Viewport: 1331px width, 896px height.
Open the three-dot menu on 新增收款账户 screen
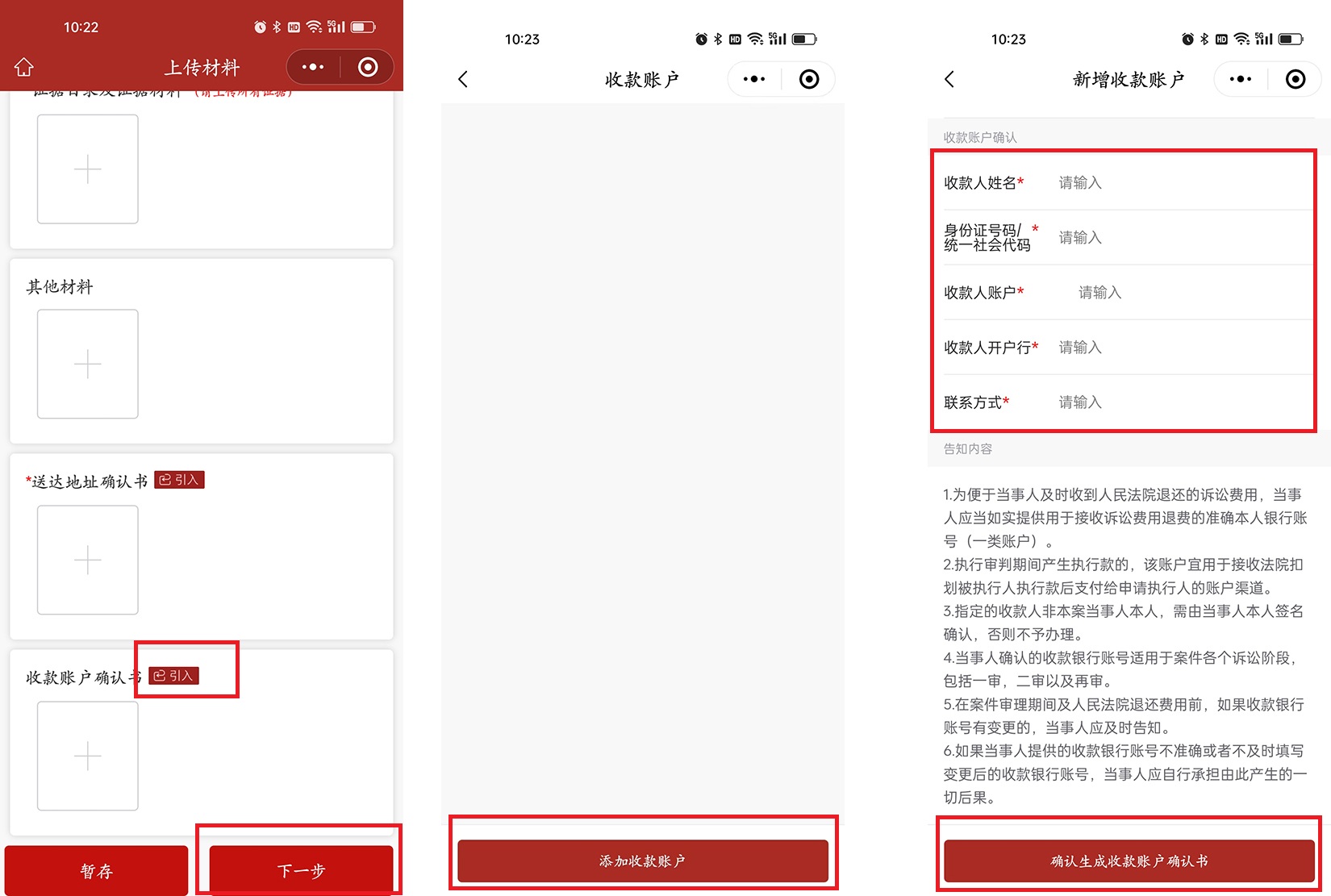tap(1241, 79)
